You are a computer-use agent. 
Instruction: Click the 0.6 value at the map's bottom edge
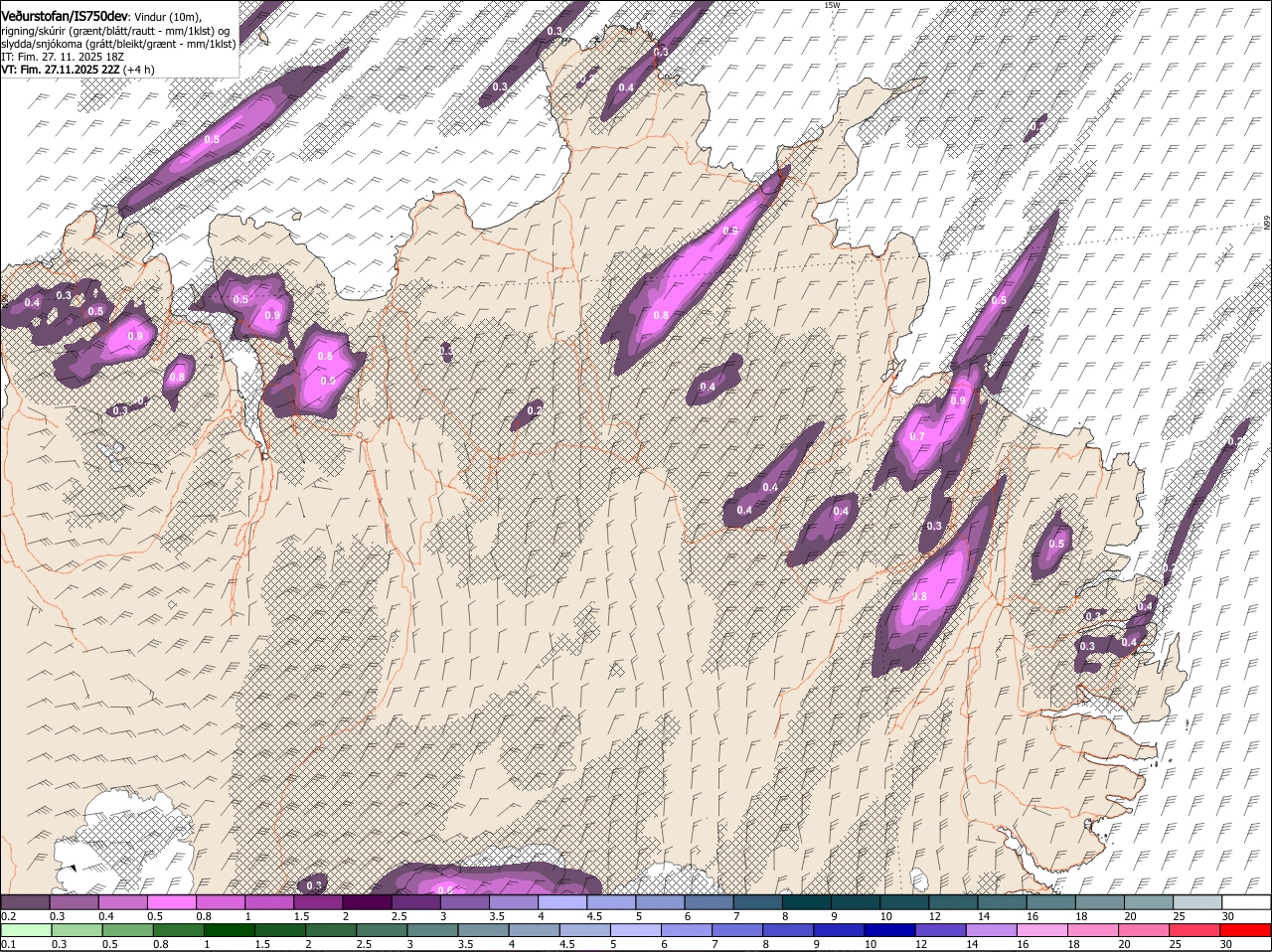[x=445, y=889]
